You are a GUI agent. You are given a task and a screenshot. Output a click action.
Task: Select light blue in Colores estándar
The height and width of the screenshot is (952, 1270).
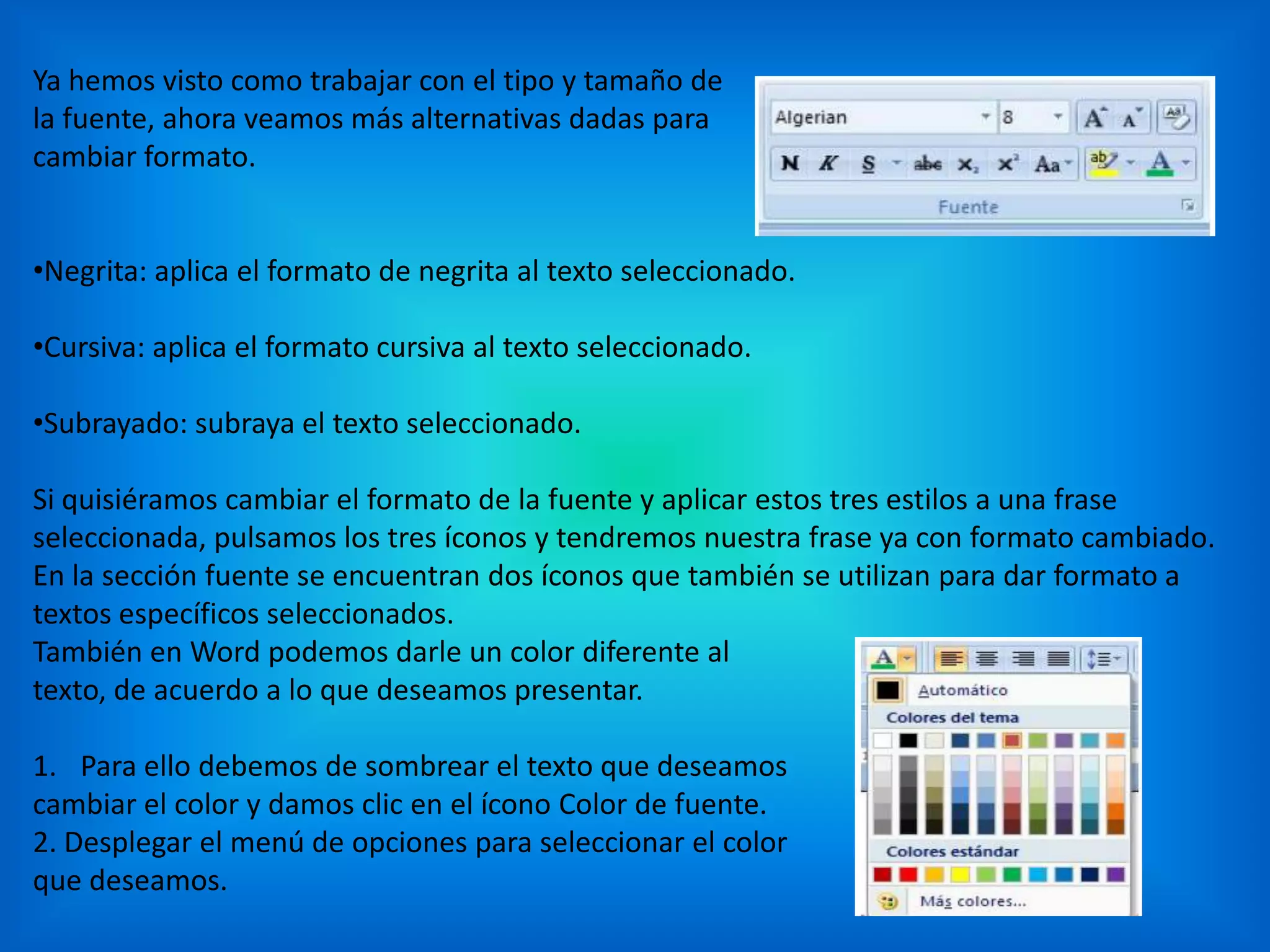click(1037, 875)
